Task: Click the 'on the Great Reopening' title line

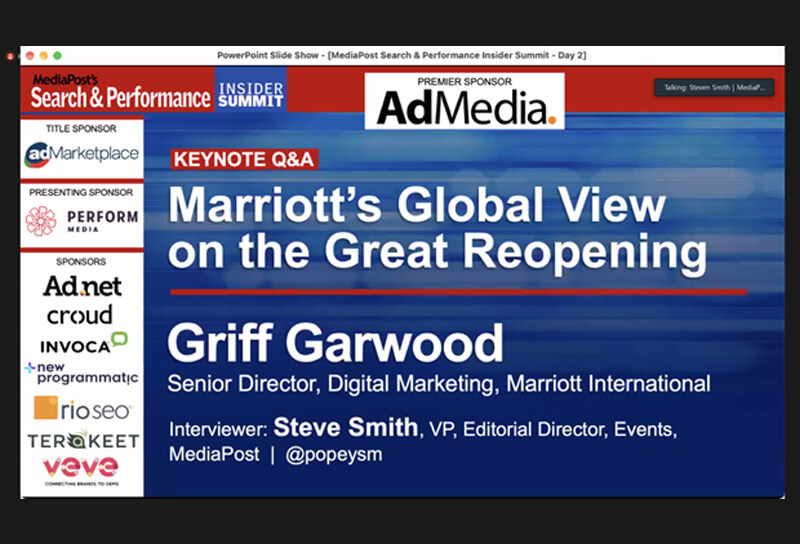Action: [x=438, y=252]
